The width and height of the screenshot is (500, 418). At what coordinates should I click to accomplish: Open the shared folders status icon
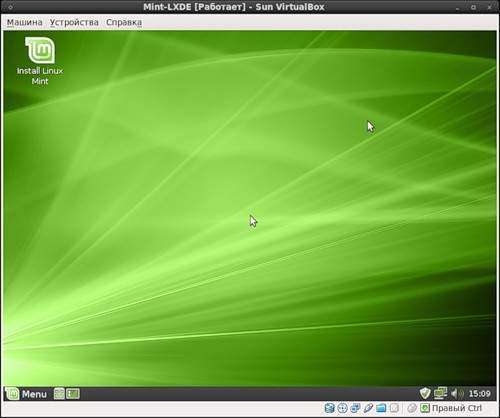[x=381, y=408]
